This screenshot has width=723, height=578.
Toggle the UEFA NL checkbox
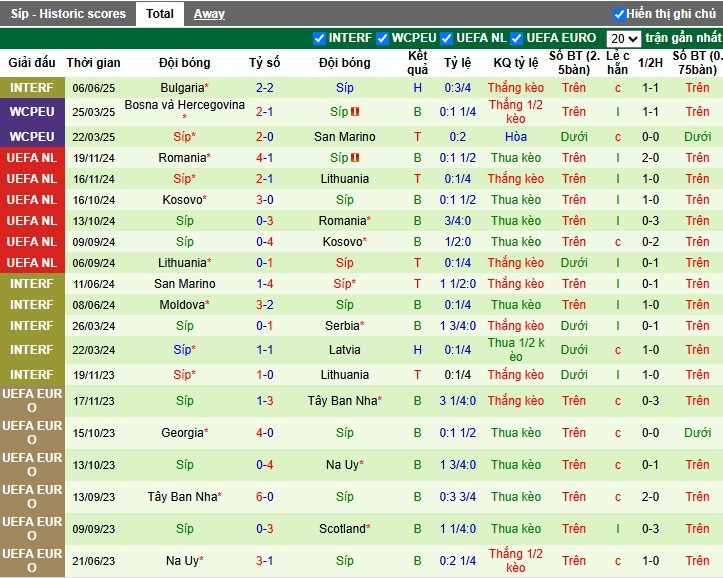[448, 38]
